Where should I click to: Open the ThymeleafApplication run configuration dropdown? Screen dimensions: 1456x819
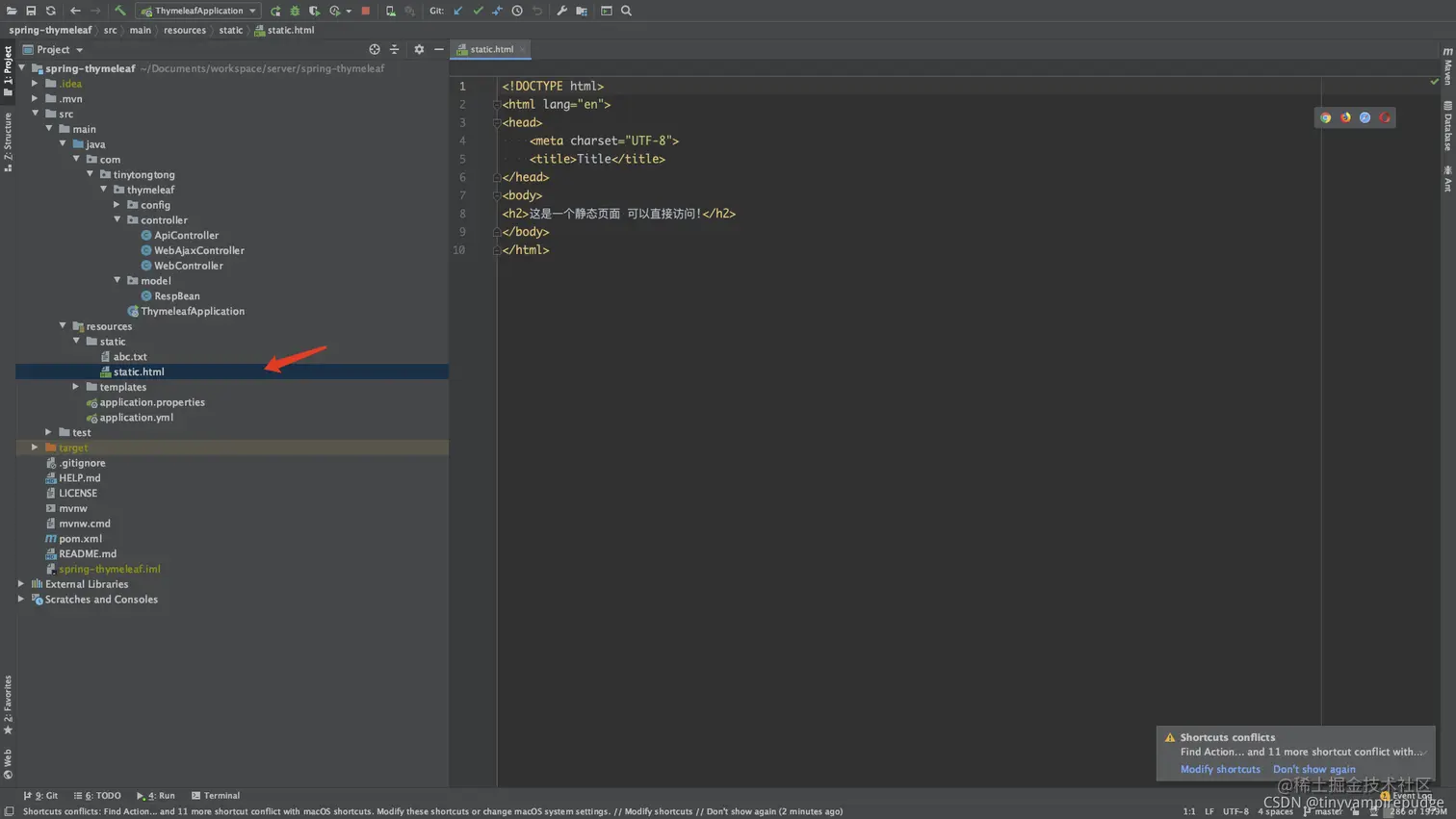198,11
